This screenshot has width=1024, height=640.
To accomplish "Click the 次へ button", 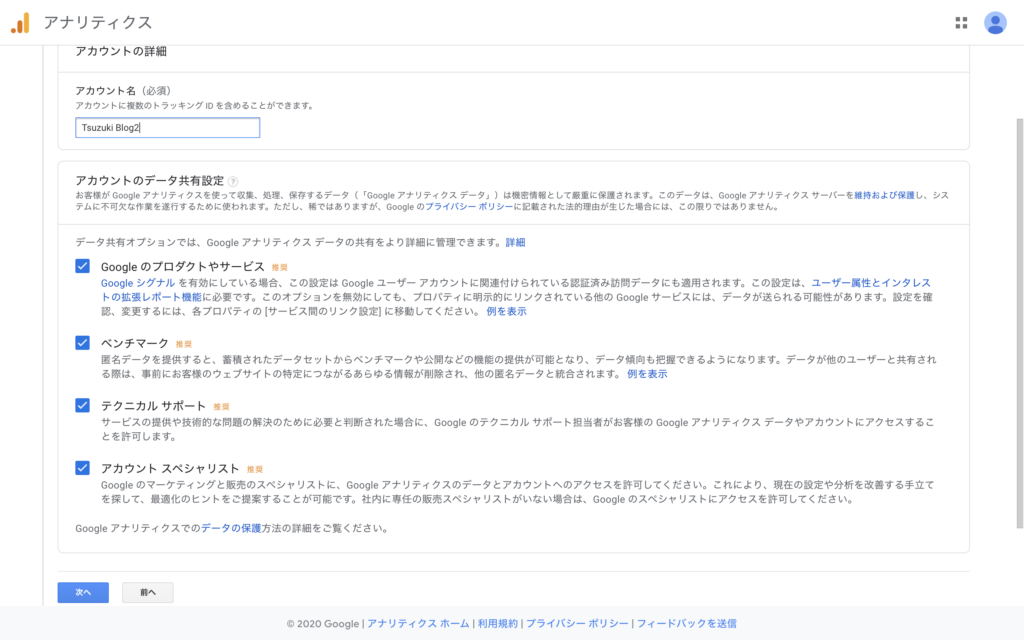I will pyautogui.click(x=83, y=592).
